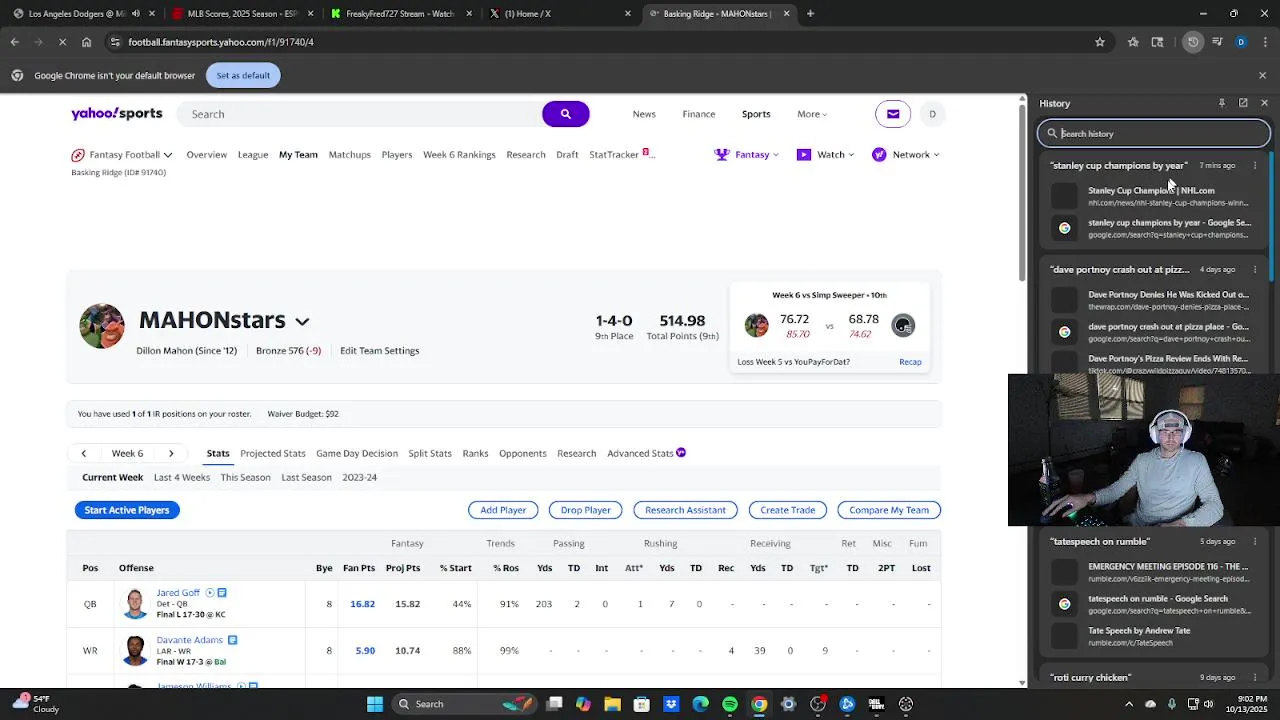Screen dimensions: 1280x720
Task: Open the Yahoo profile avatar with letter D
Action: pyautogui.click(x=932, y=114)
